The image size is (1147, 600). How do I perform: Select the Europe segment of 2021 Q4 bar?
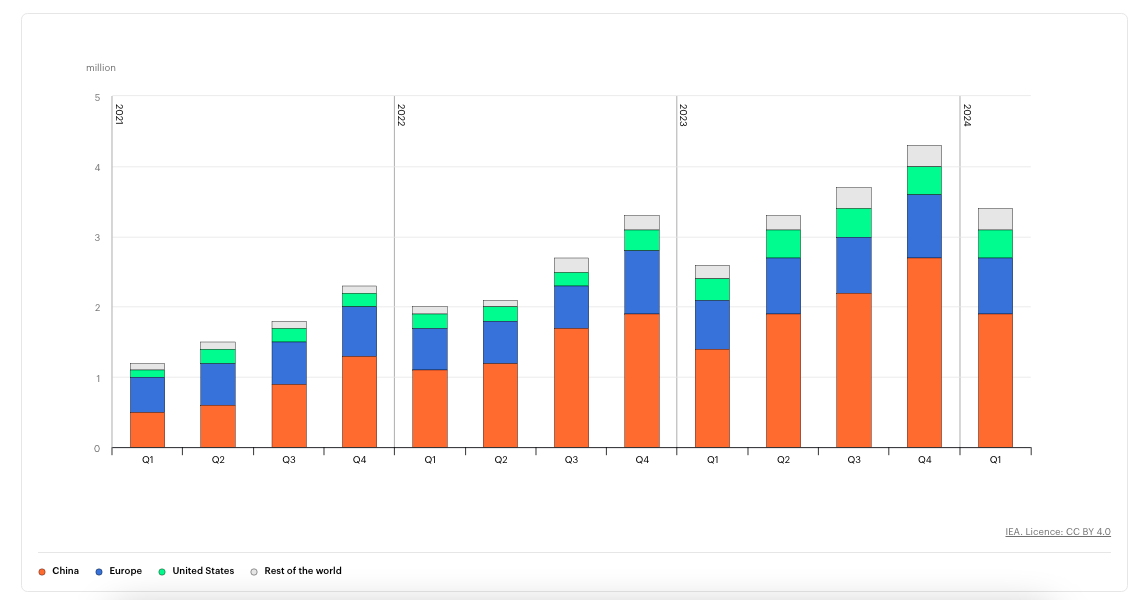pos(360,331)
